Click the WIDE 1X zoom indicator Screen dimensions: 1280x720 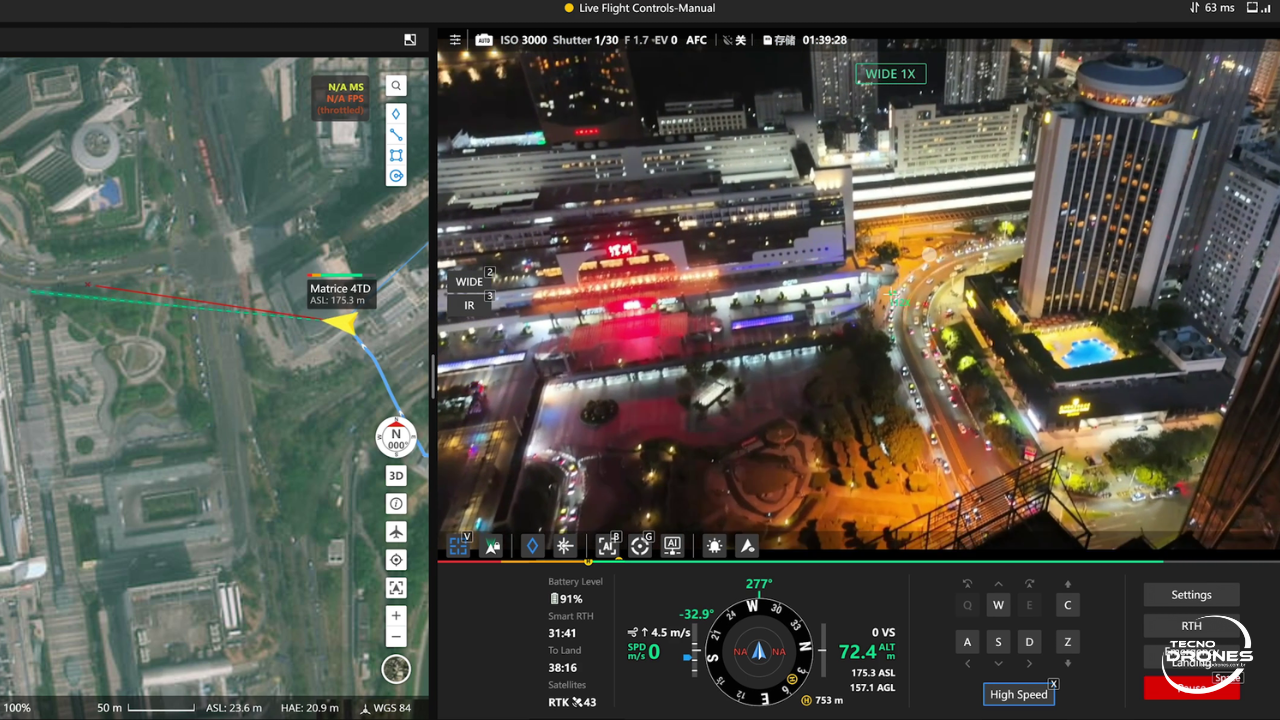tap(890, 74)
